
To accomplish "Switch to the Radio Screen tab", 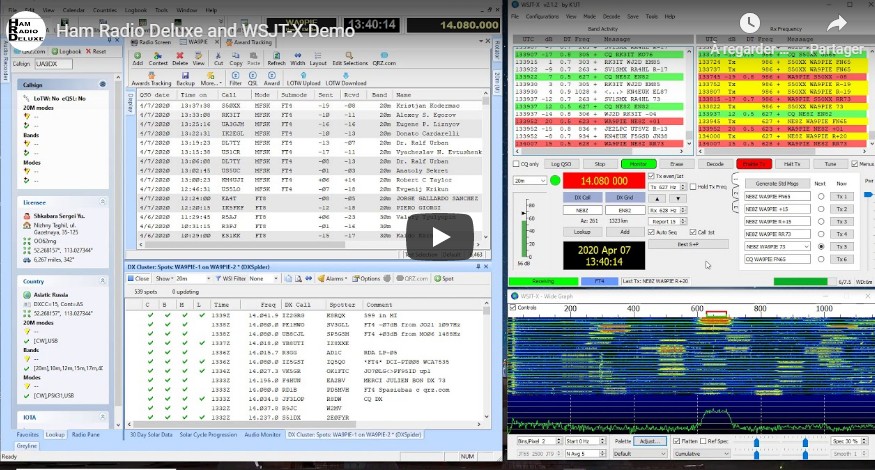I will click(x=151, y=42).
